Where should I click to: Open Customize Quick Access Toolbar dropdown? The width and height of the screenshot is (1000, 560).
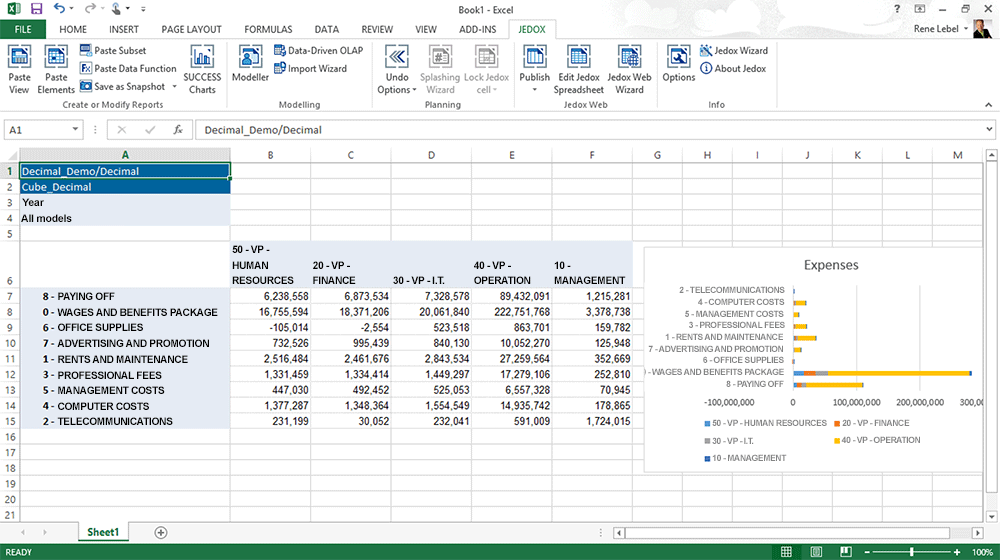pyautogui.click(x=143, y=9)
